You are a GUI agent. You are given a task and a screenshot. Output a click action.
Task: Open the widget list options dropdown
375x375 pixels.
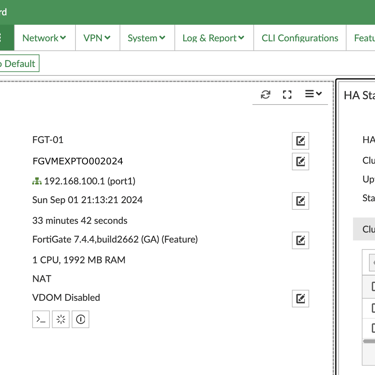(x=313, y=94)
